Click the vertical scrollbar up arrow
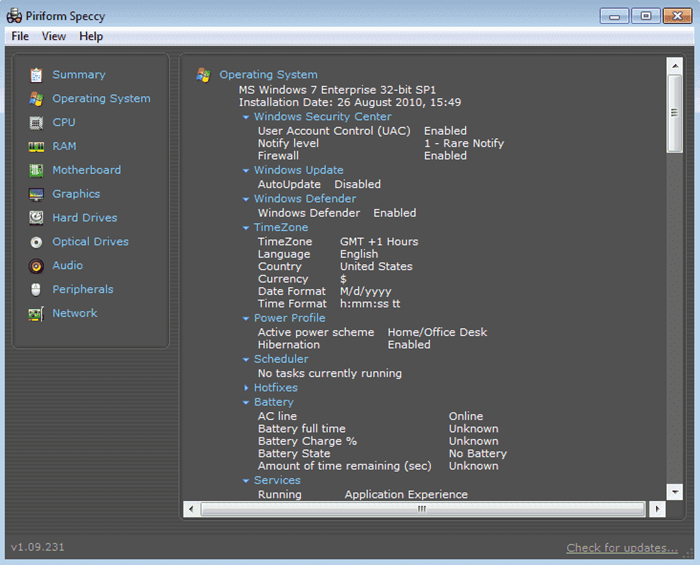This screenshot has width=700, height=565. click(x=675, y=66)
